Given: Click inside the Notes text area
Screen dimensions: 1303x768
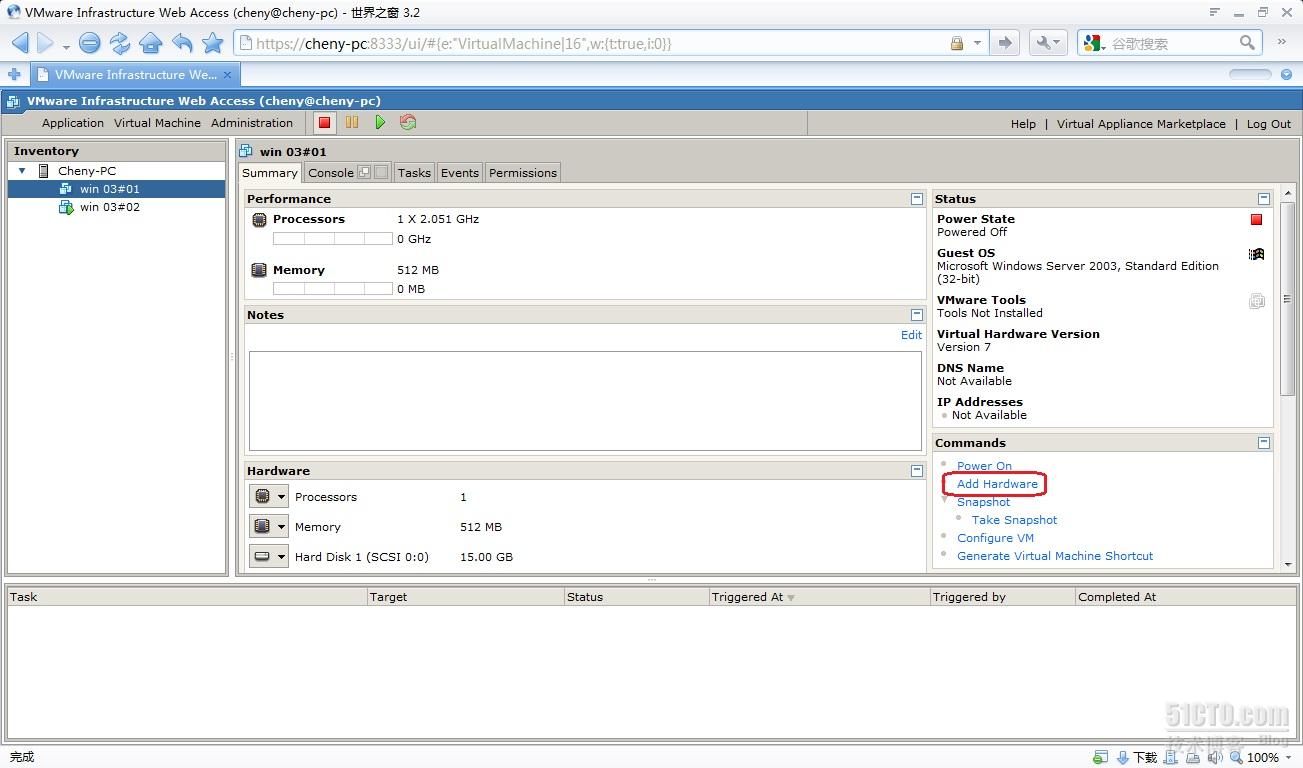Looking at the screenshot, I should pos(585,401).
